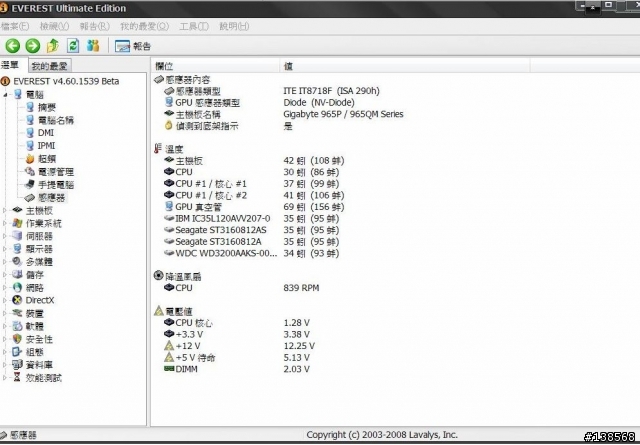Click the 報告 report button in the toolbar
Viewport: 640px width, 445px height.
click(x=133, y=46)
